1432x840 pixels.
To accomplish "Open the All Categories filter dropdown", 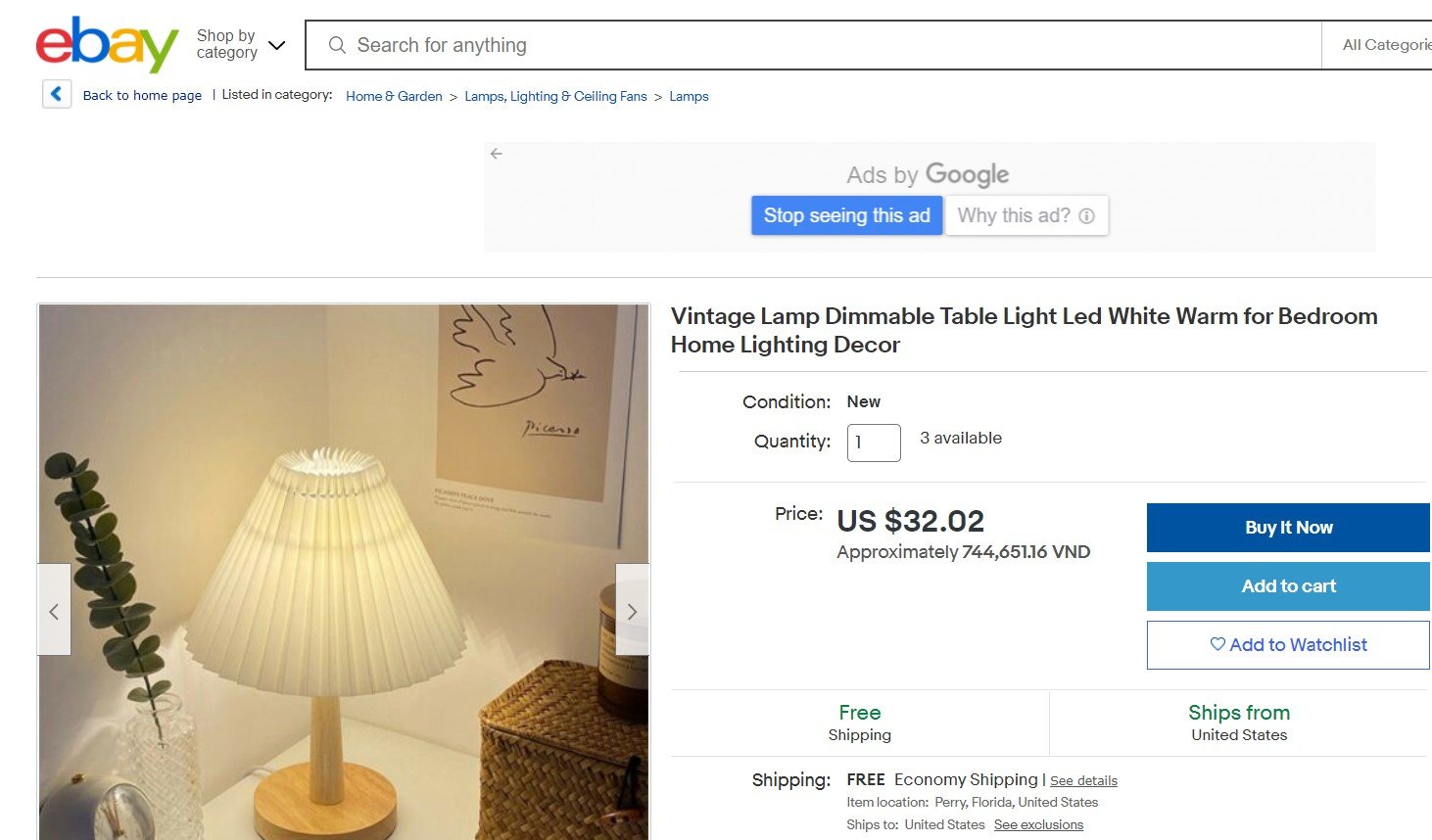I will click(1391, 44).
